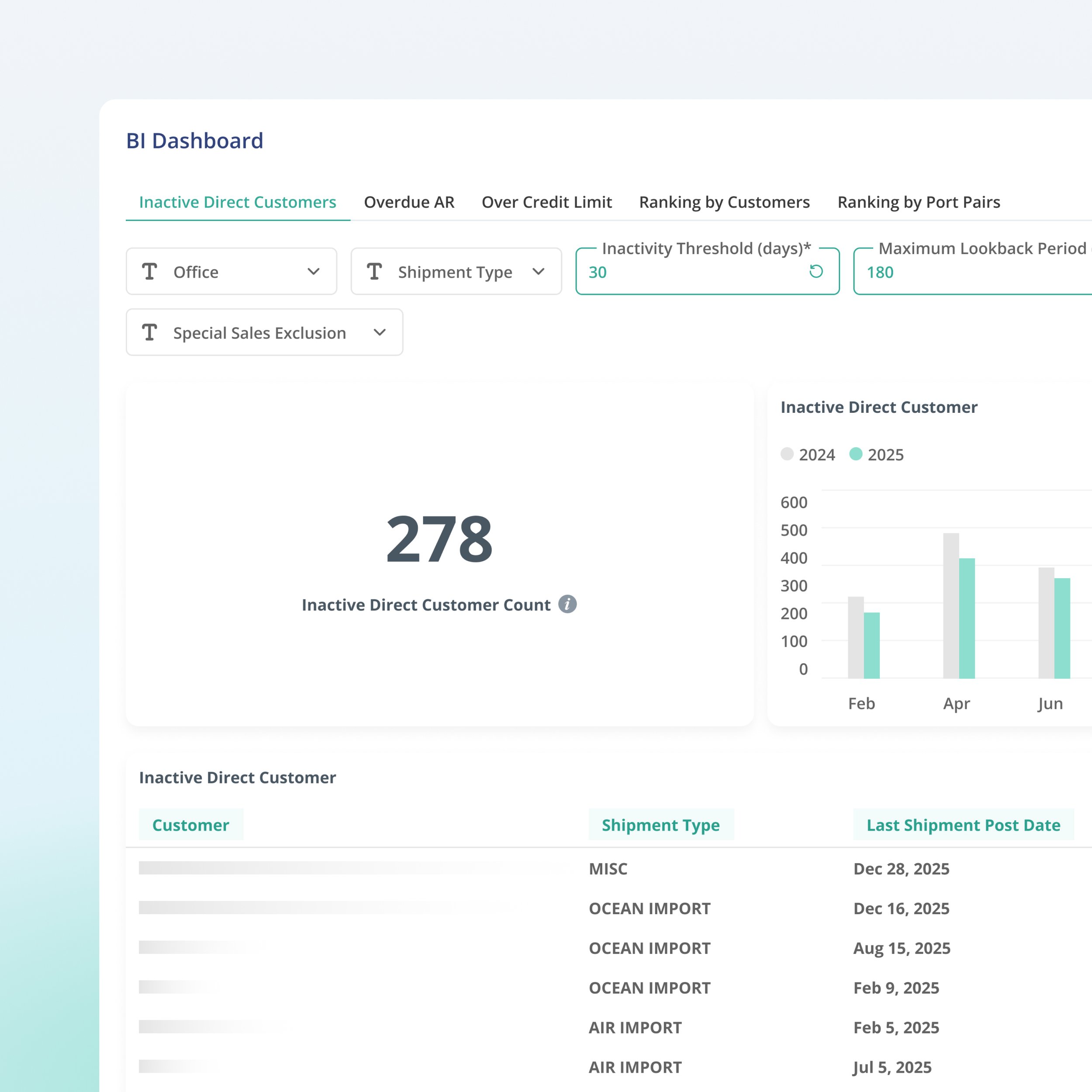Screen dimensions: 1092x1092
Task: Open the Office dropdown
Action: pos(314,272)
